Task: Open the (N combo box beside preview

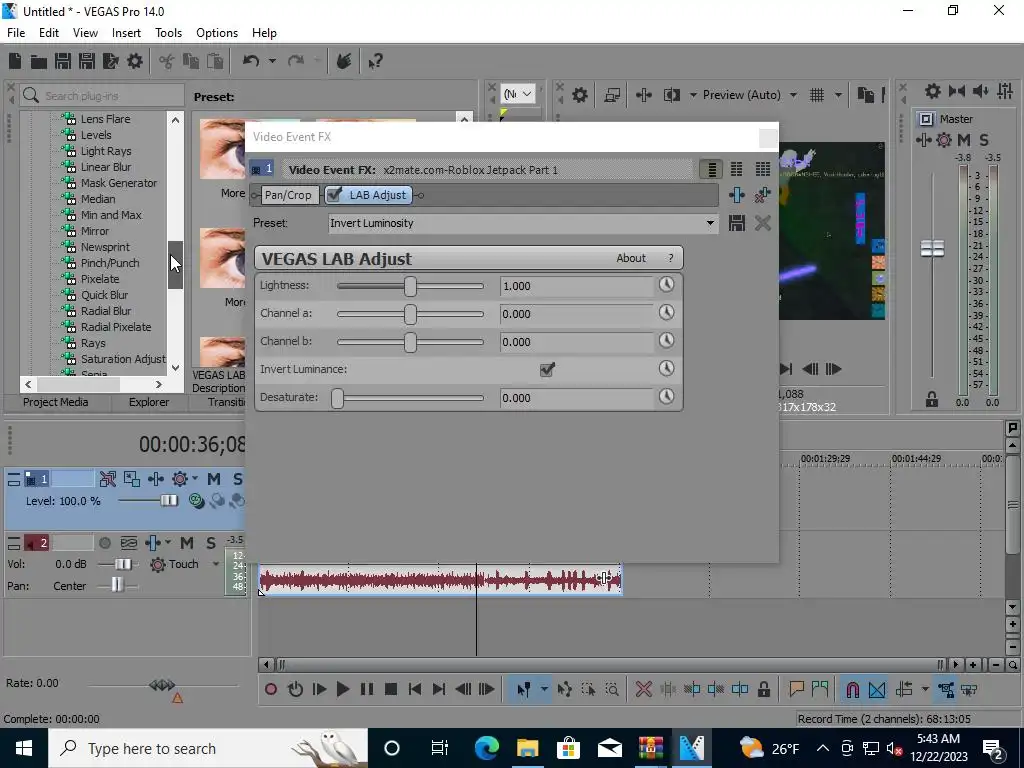Action: pos(519,95)
